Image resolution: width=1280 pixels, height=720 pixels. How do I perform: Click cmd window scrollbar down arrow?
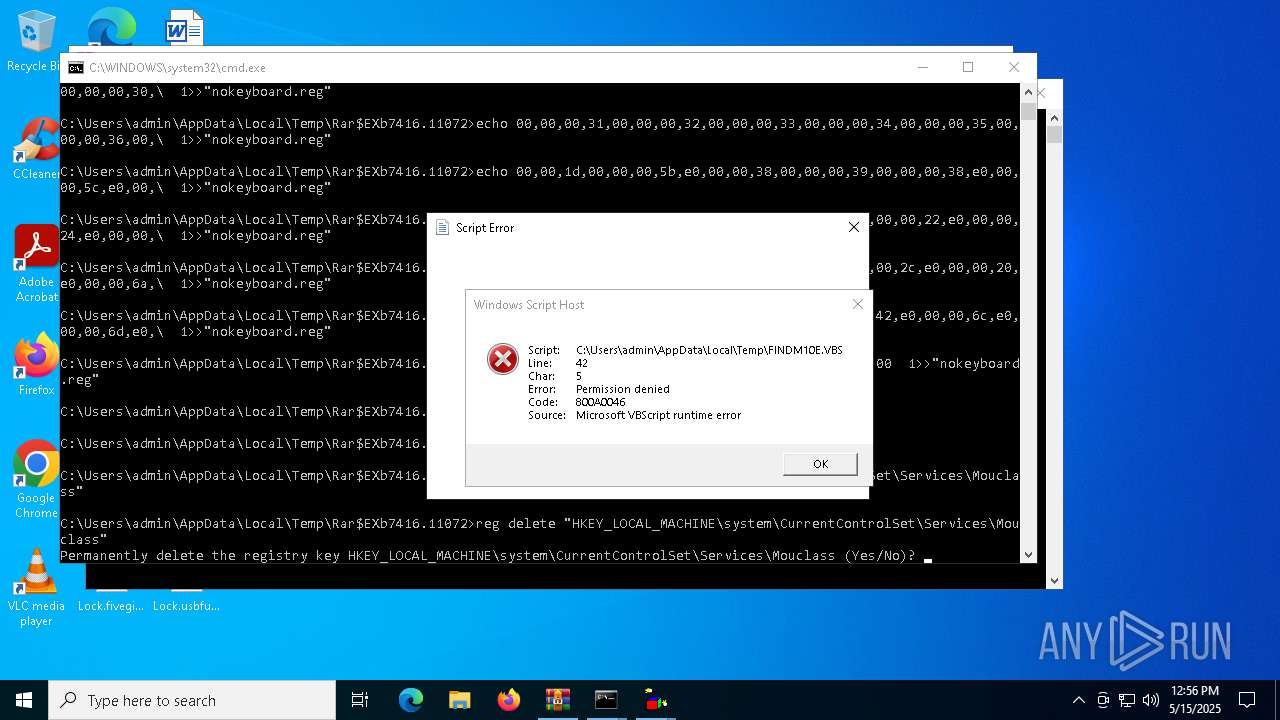(1027, 554)
